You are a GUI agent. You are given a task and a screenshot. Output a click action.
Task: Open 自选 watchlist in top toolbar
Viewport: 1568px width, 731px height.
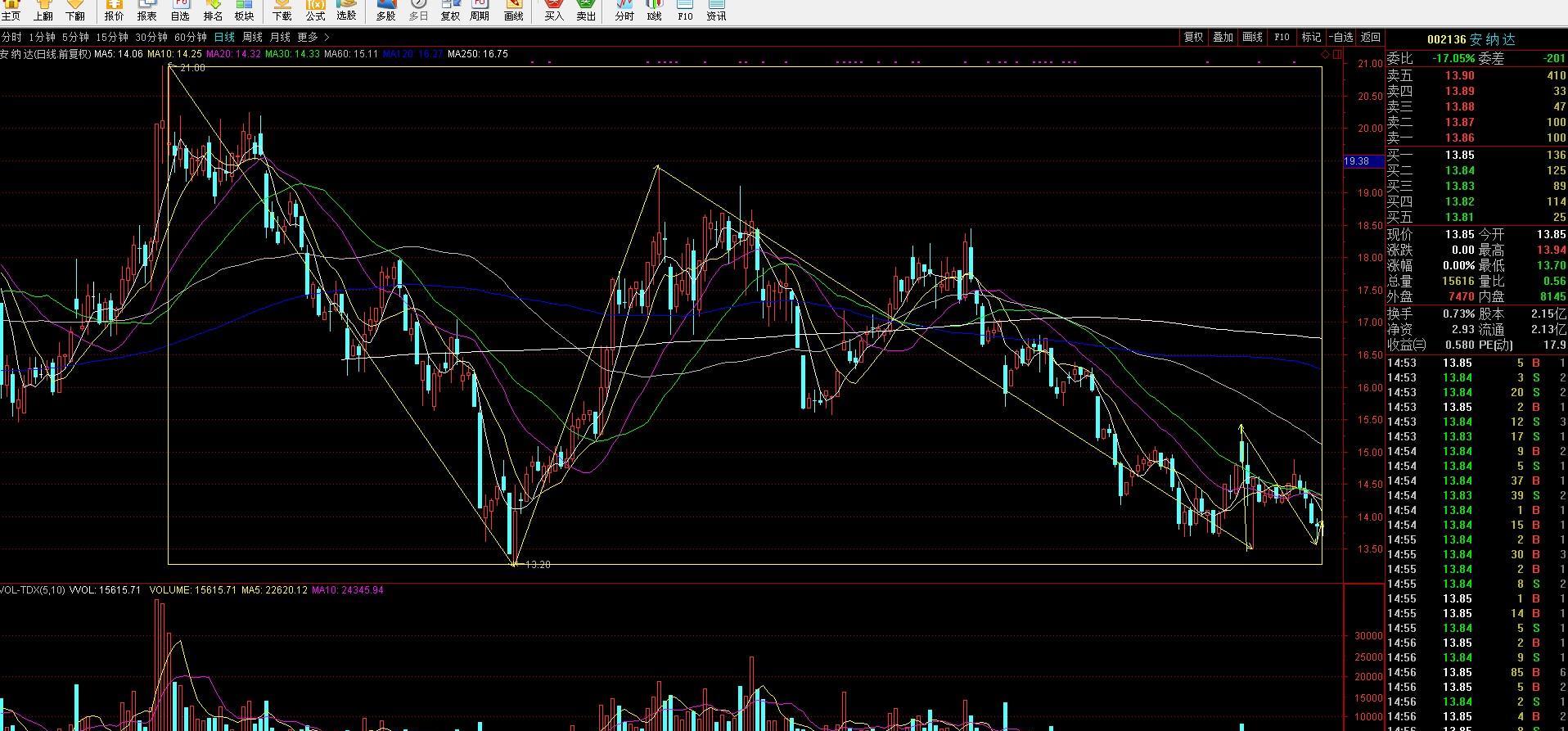179,11
